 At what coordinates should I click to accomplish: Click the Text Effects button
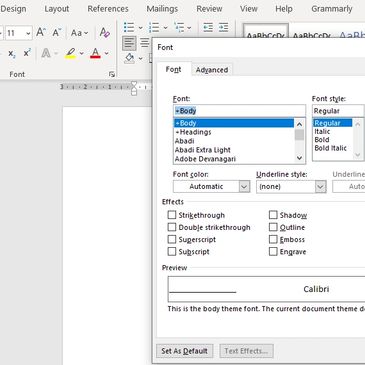tap(246, 351)
